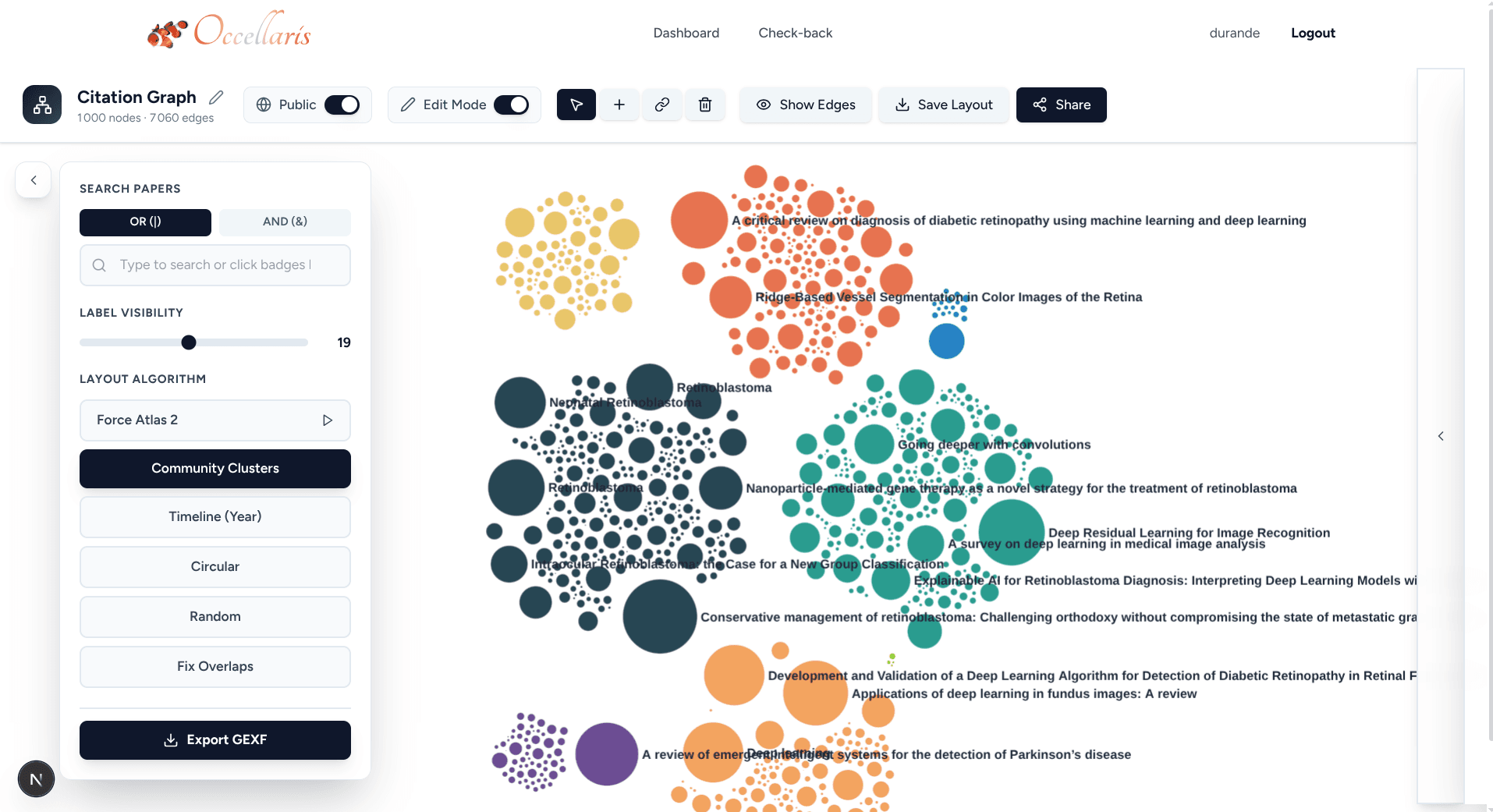Apply the Timeline (Year) layout
Image resolution: width=1493 pixels, height=812 pixels.
coord(215,516)
